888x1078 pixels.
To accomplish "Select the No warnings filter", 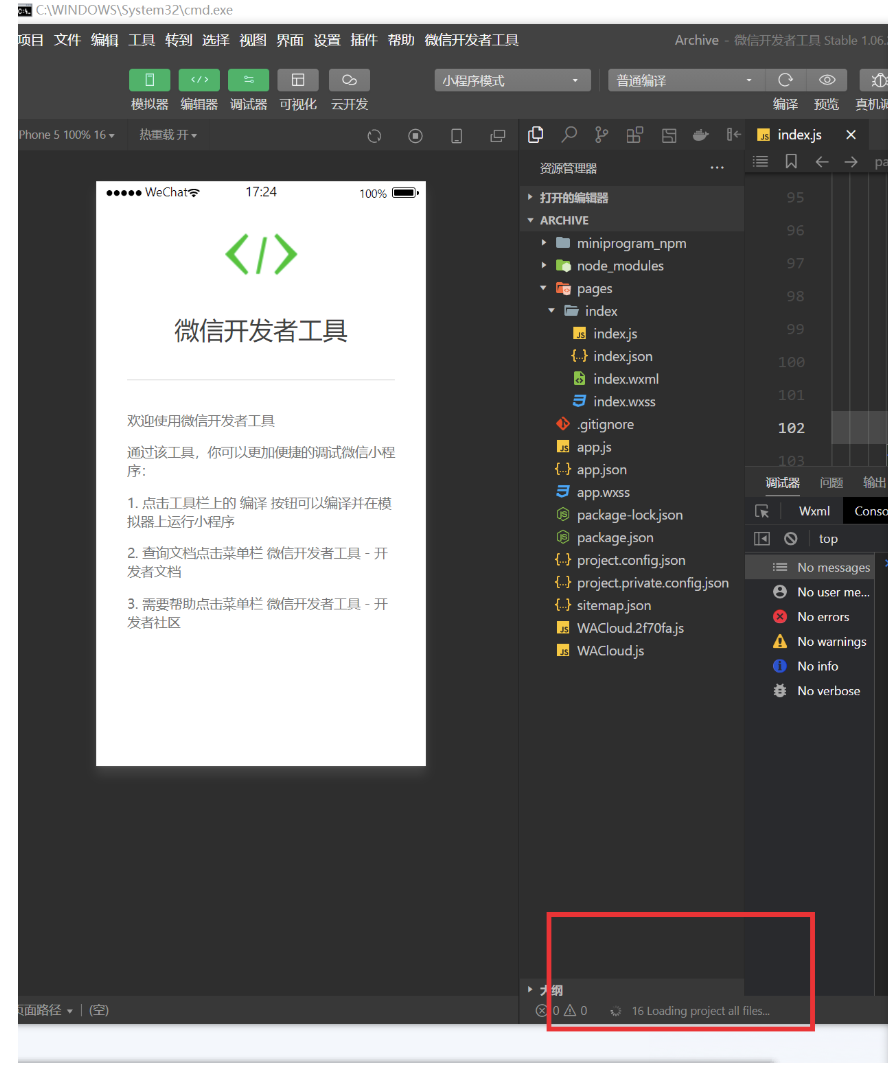I will point(810,641).
